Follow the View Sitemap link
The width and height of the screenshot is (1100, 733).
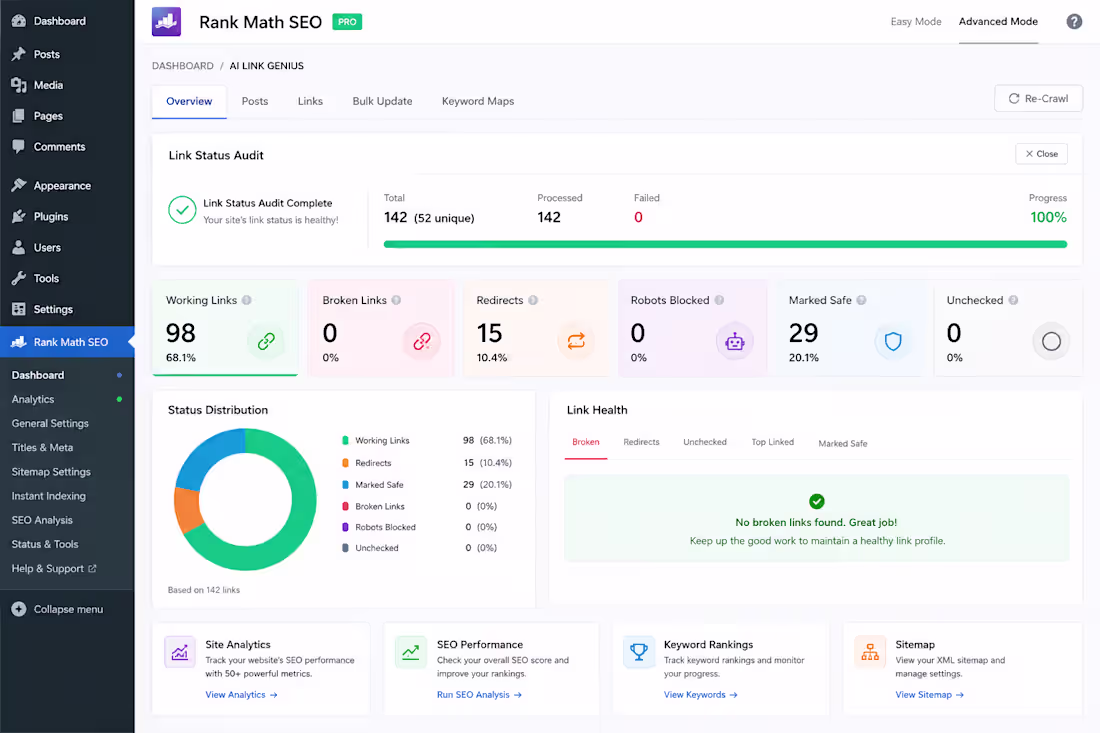(930, 695)
